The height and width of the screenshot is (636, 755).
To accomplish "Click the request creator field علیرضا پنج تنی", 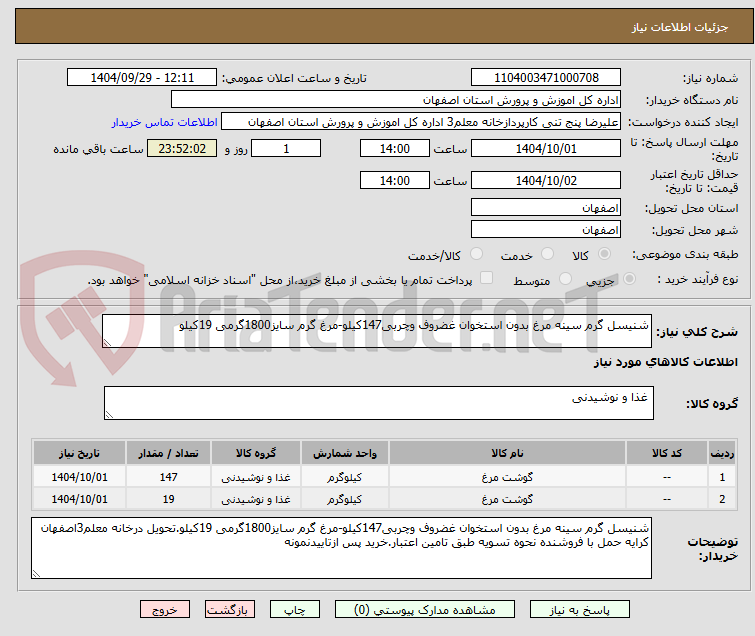I will (x=421, y=122).
